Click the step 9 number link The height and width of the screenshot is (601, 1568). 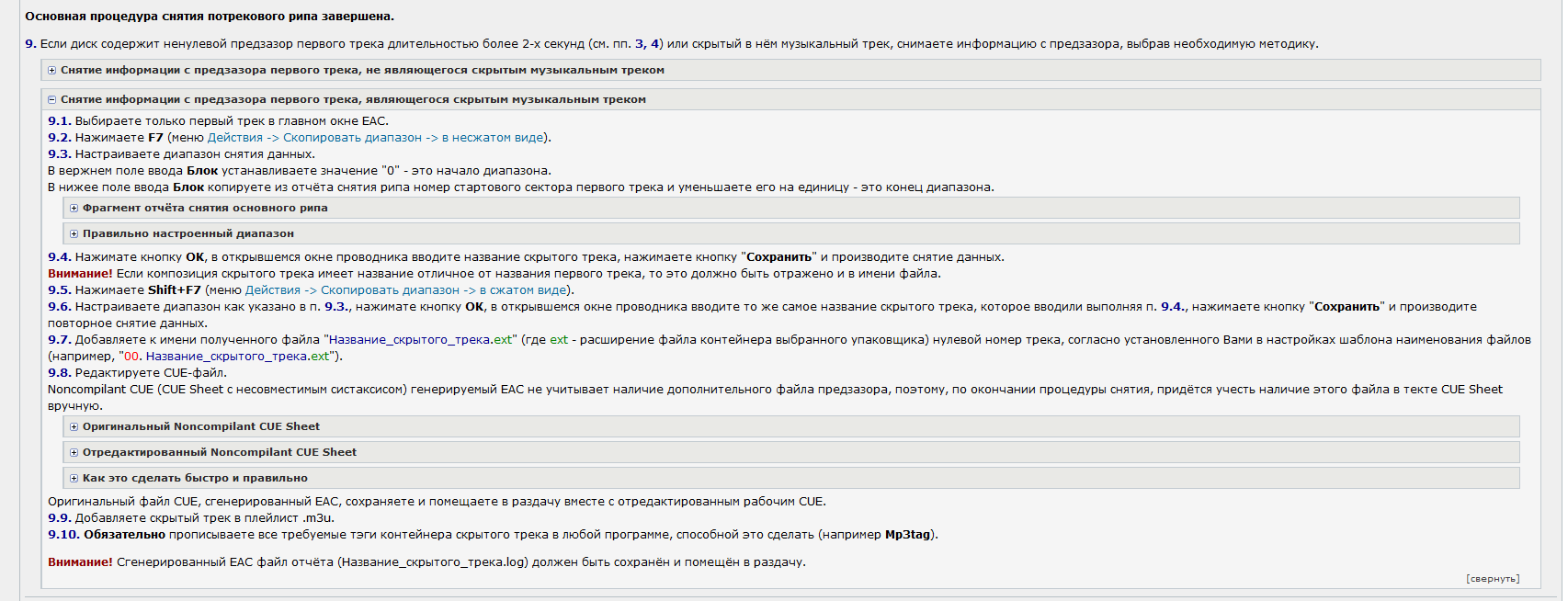tap(30, 43)
